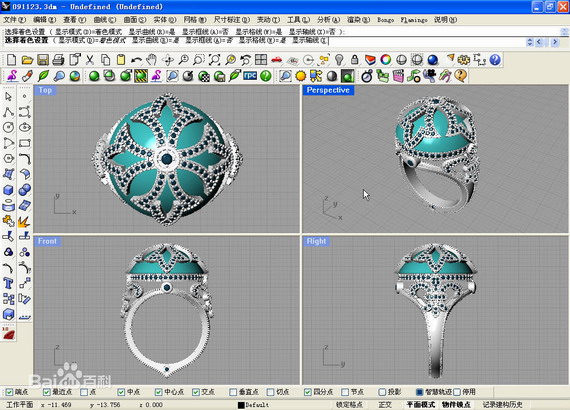Toggle the 中心点 (Center) osnap checkbox
The image size is (570, 410).
[158, 392]
